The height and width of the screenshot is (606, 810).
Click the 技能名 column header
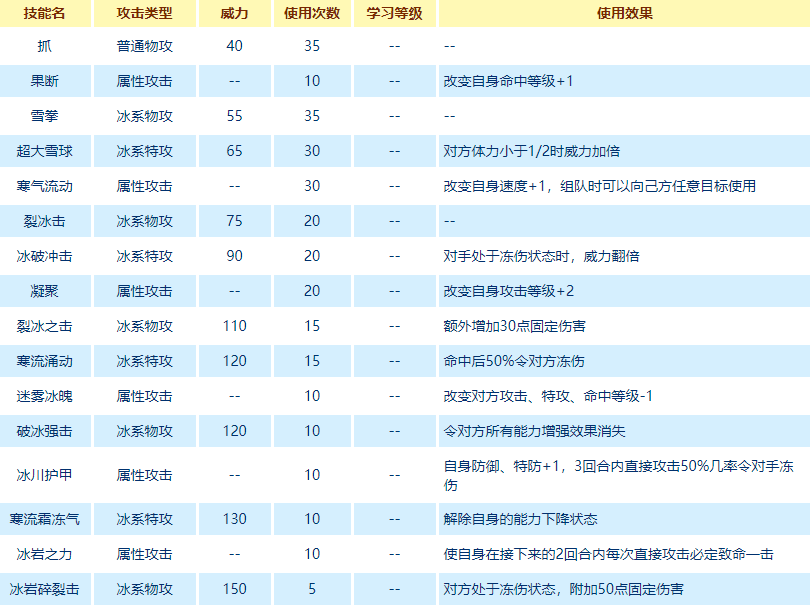point(45,14)
